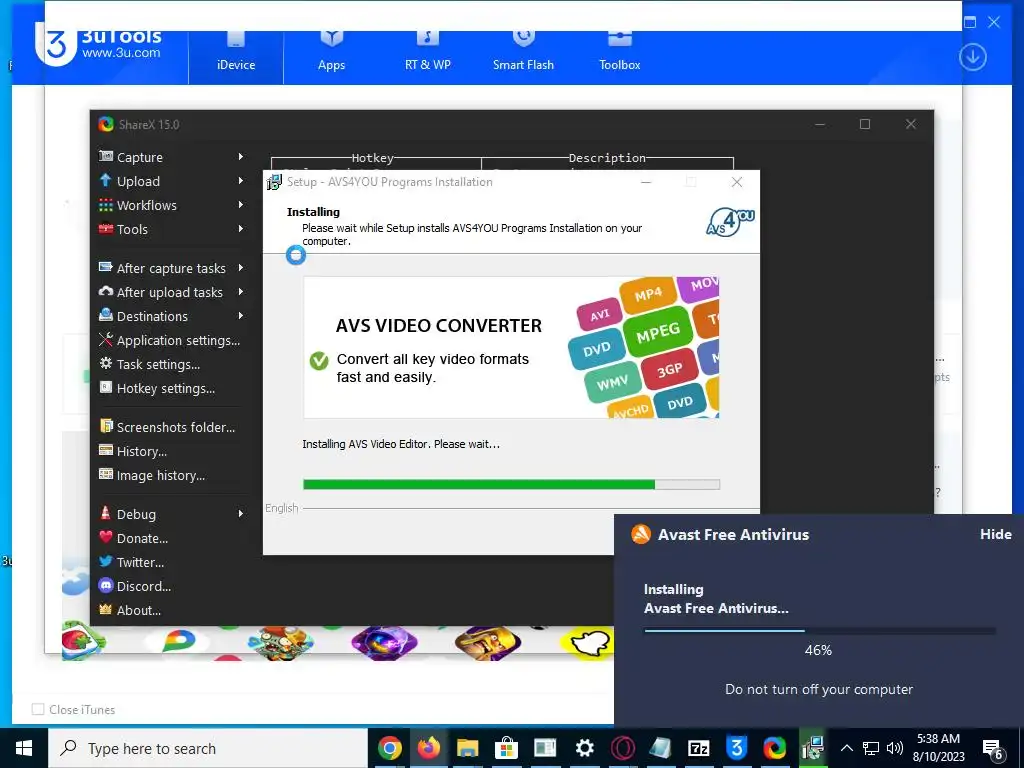Open Firefox from the taskbar
Image resolution: width=1024 pixels, height=768 pixels.
point(428,748)
